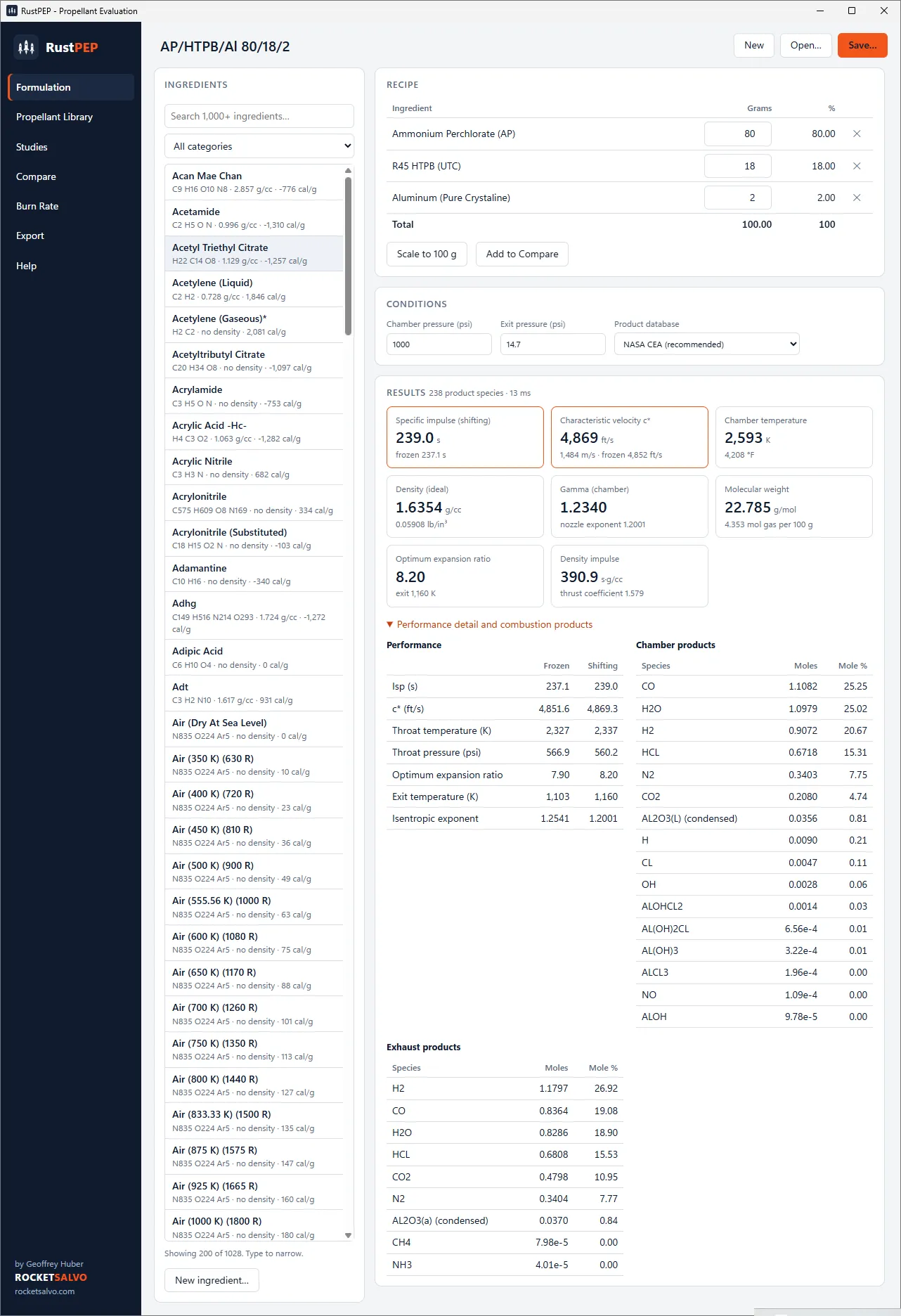Select Acrylonitrile (Substituted) ingredient
Image resolution: width=901 pixels, height=1316 pixels.
click(x=254, y=538)
